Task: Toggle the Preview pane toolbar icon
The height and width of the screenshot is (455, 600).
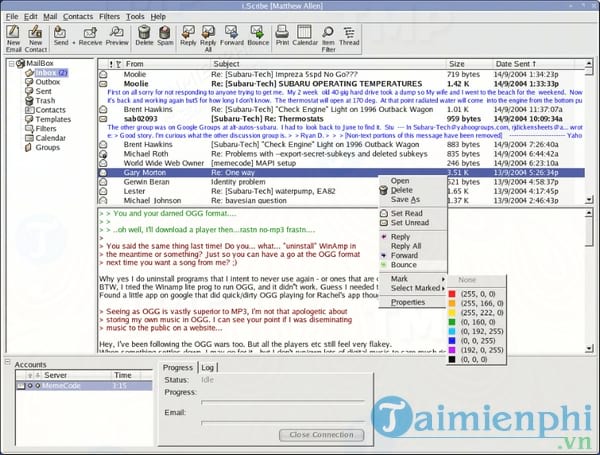Action: pos(118,38)
